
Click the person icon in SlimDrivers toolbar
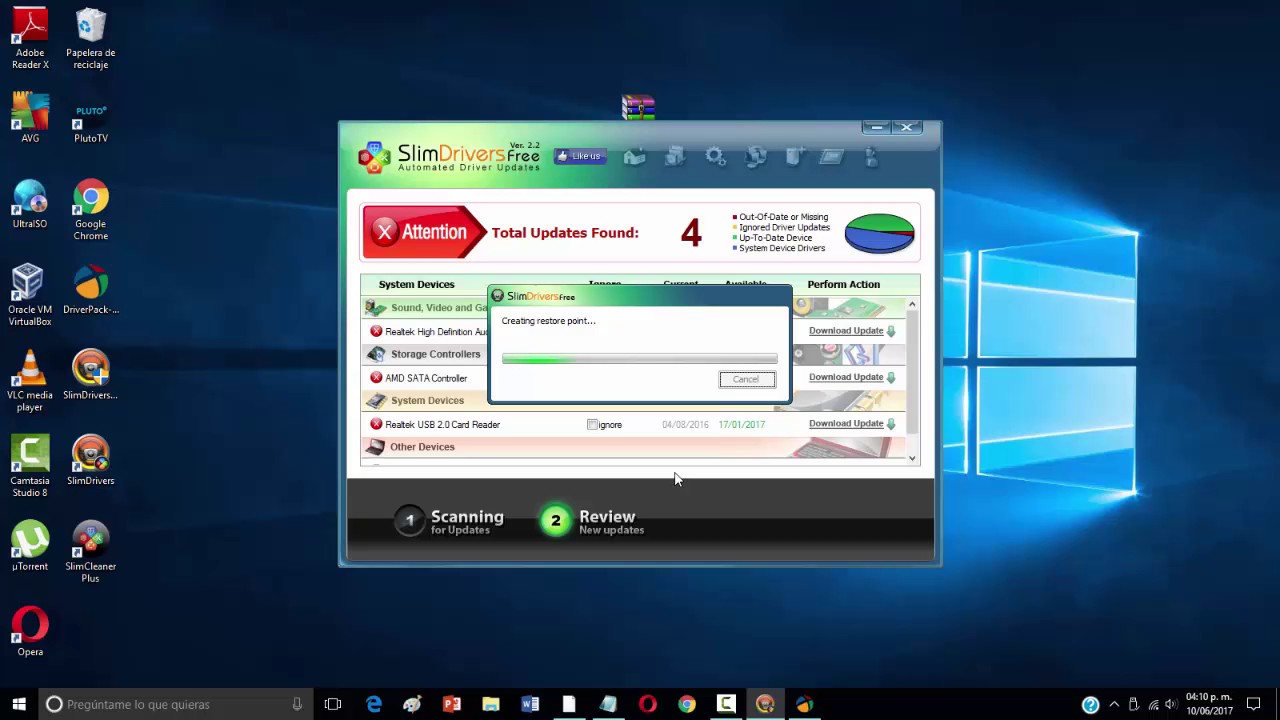[871, 156]
